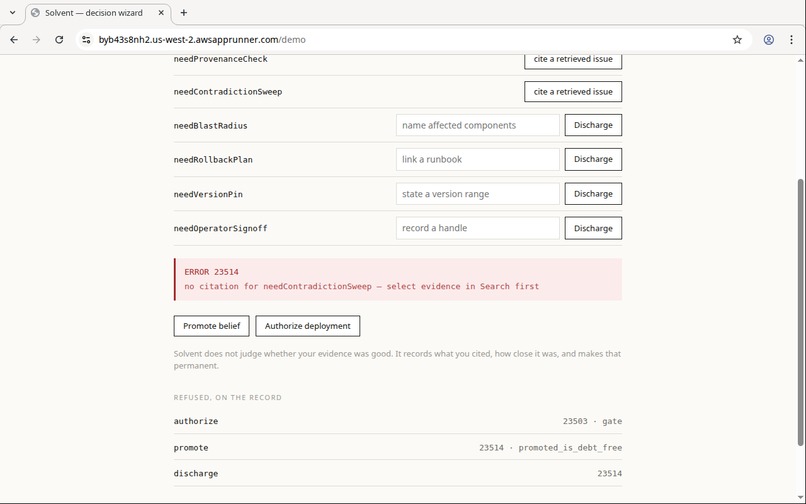Discharge the needVersionPin obligation
The image size is (806, 504).
pos(593,194)
